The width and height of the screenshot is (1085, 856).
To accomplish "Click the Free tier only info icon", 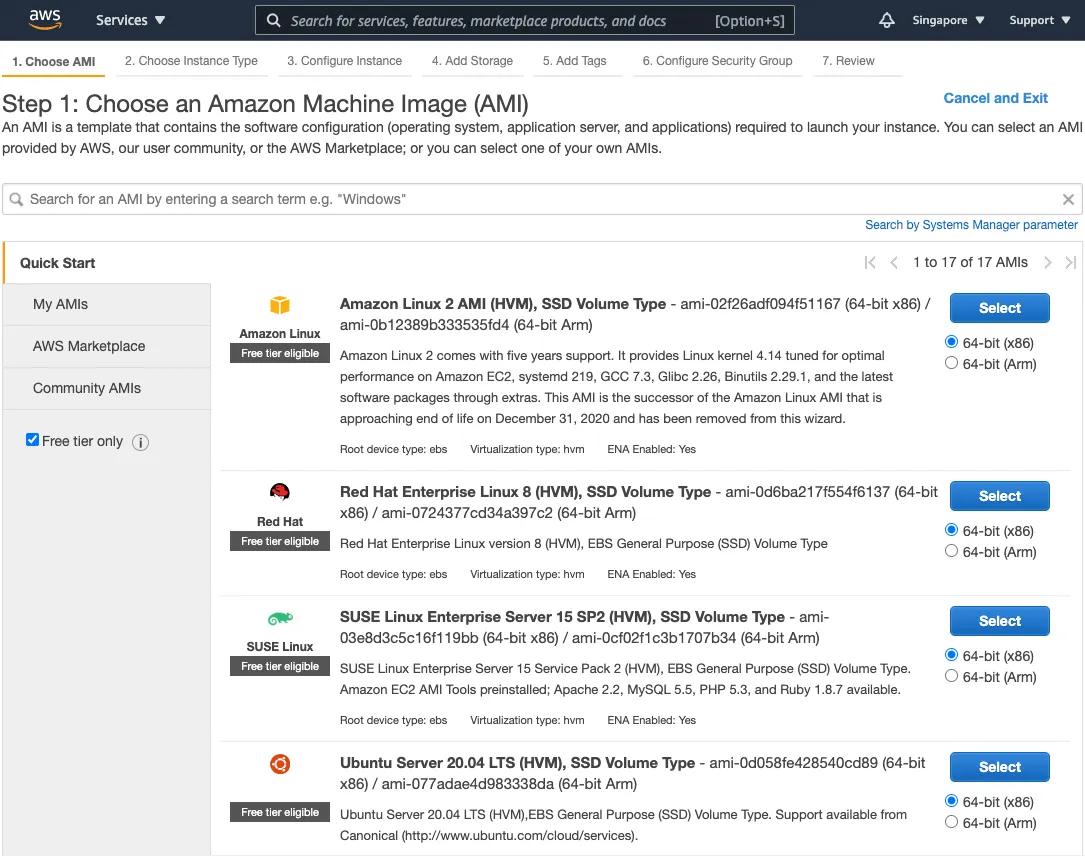I will [x=140, y=442].
